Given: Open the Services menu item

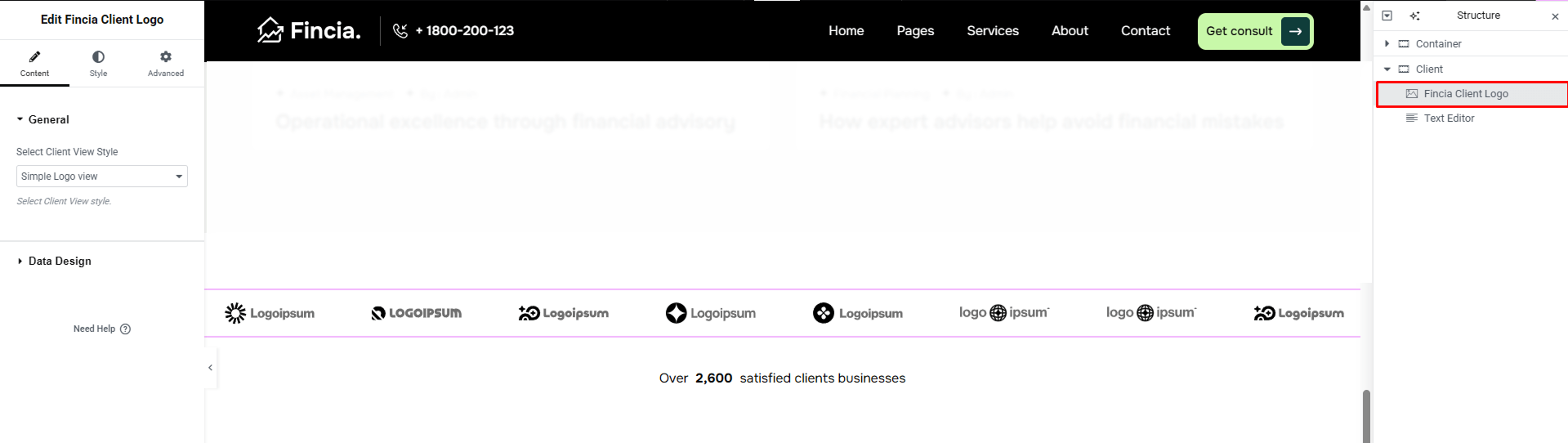Looking at the screenshot, I should (992, 31).
